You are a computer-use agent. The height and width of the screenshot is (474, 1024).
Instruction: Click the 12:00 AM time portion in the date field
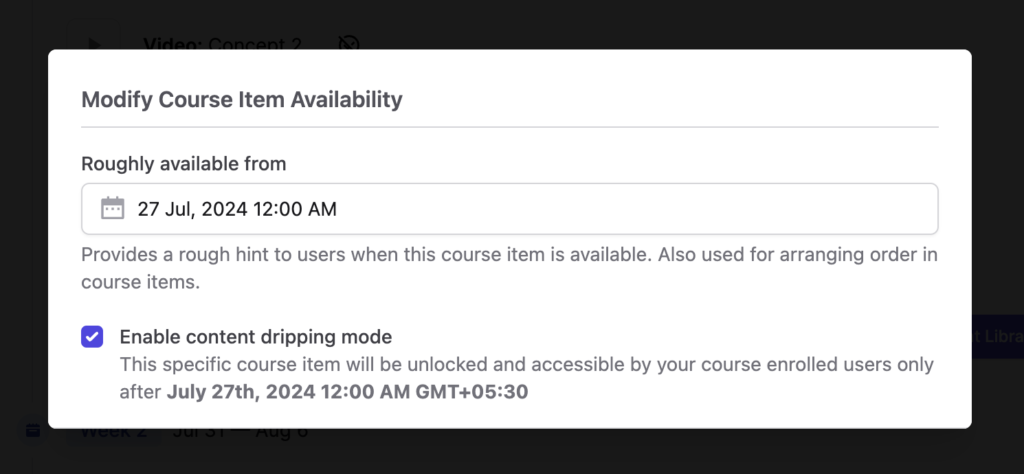295,209
